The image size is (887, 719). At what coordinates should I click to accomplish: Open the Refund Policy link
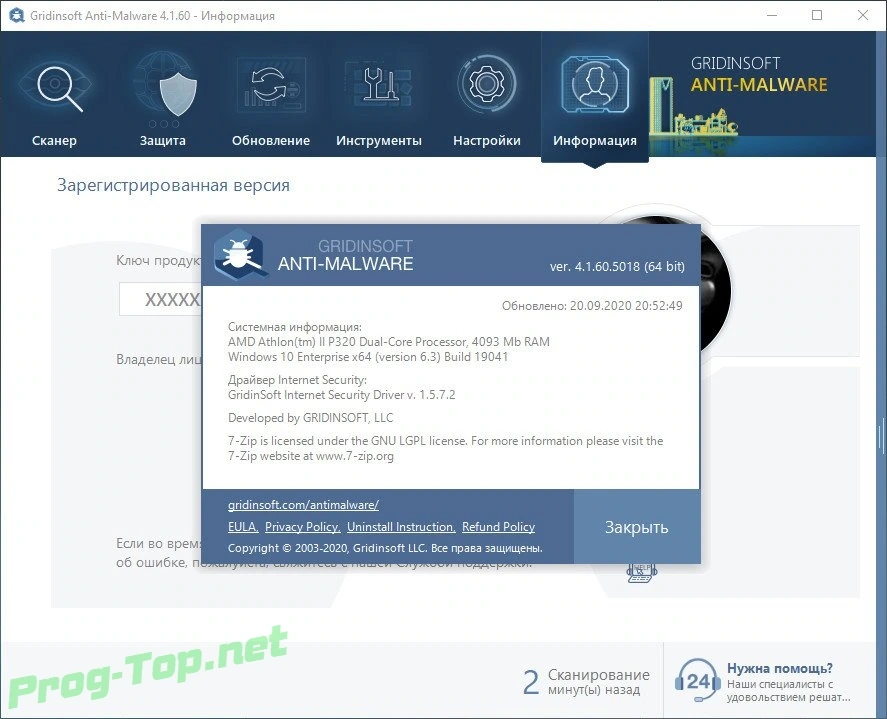(498, 527)
